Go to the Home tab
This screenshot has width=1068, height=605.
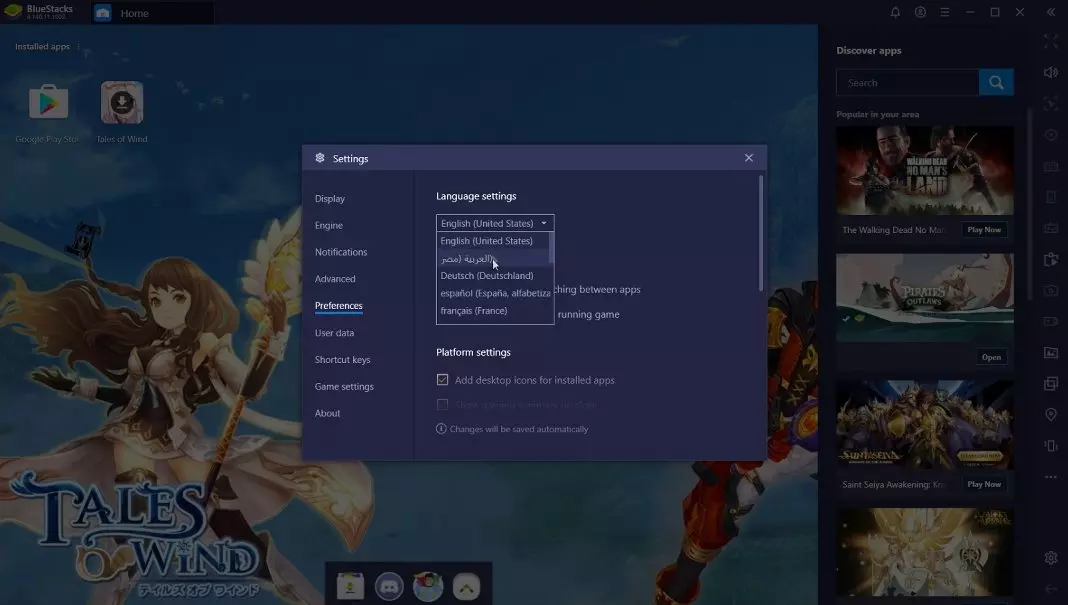tap(134, 13)
